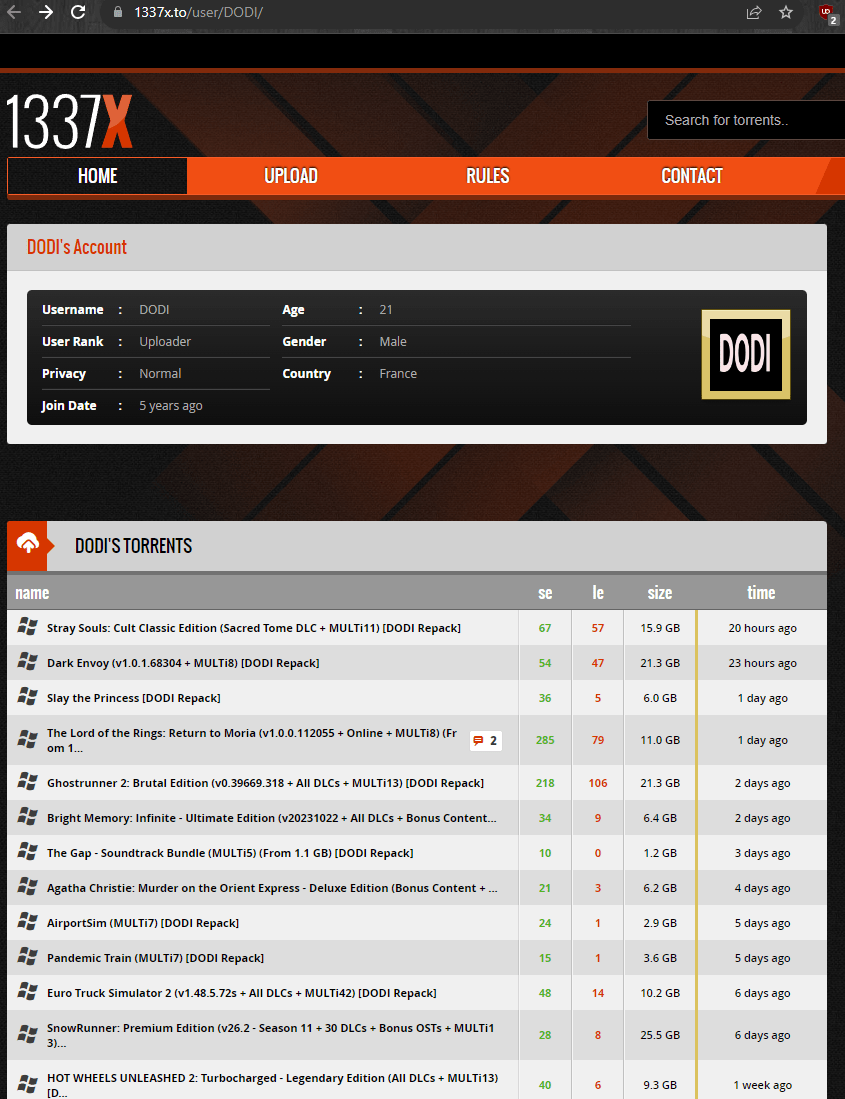Open Stray Souls: Cult Classic Edition torrent
Screen dimensions: 845x1099
(x=254, y=628)
